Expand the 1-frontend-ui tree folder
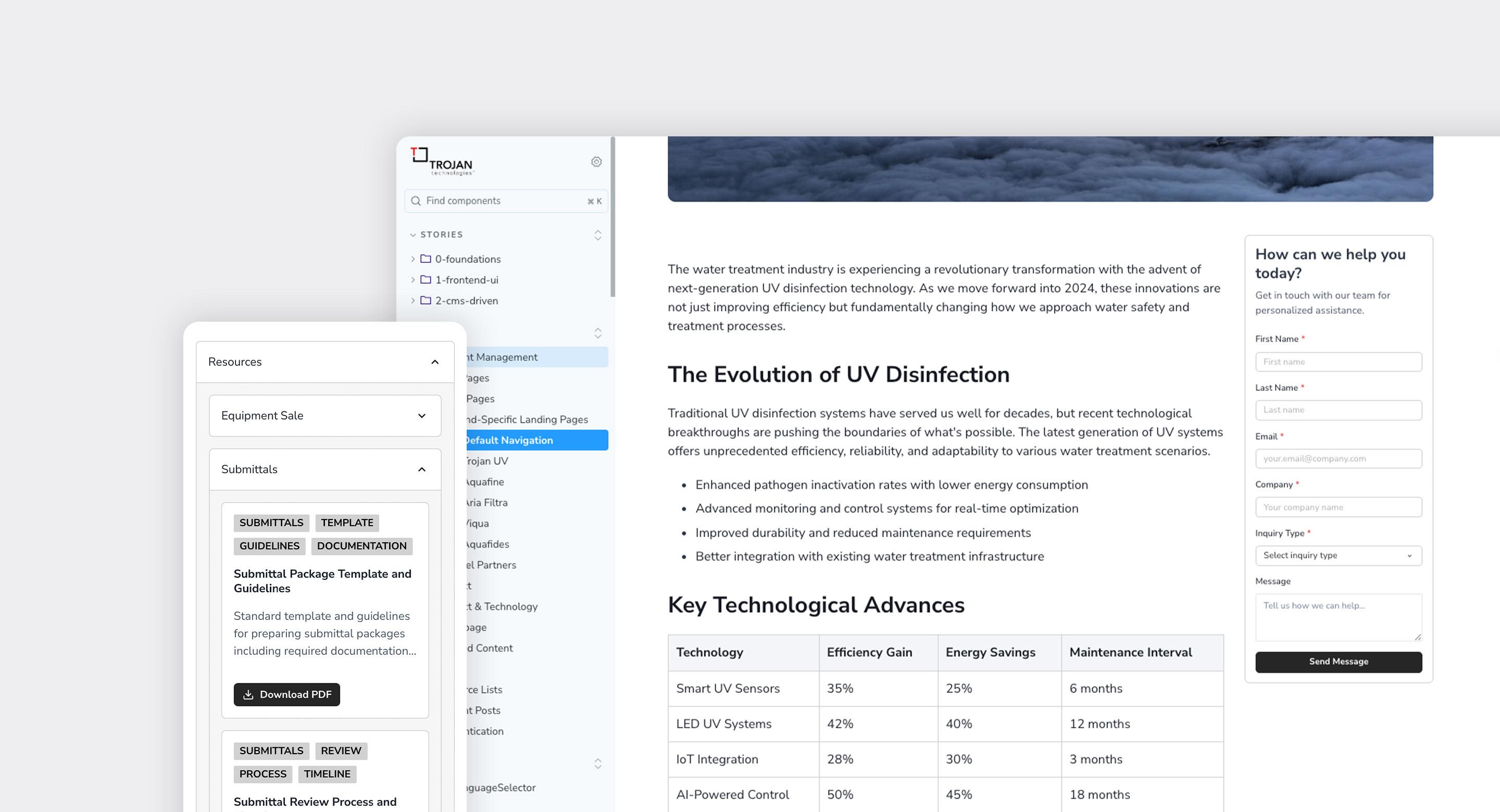 (x=413, y=280)
